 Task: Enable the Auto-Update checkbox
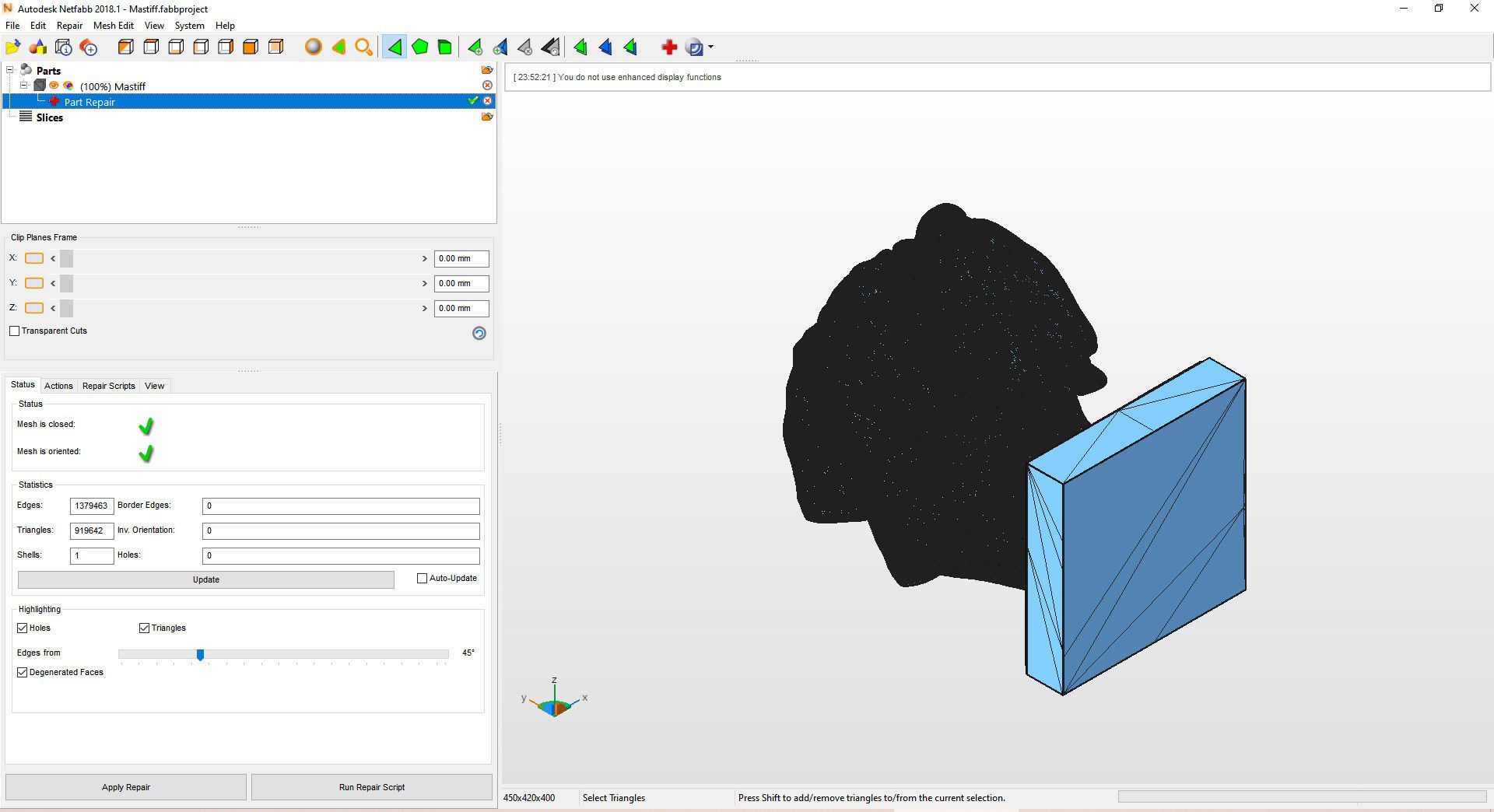click(x=422, y=578)
